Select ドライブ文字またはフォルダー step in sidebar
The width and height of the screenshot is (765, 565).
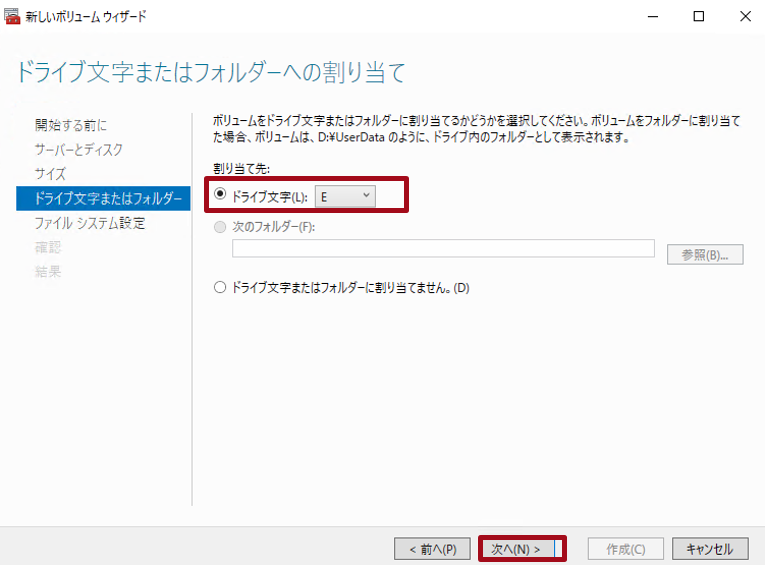click(103, 198)
